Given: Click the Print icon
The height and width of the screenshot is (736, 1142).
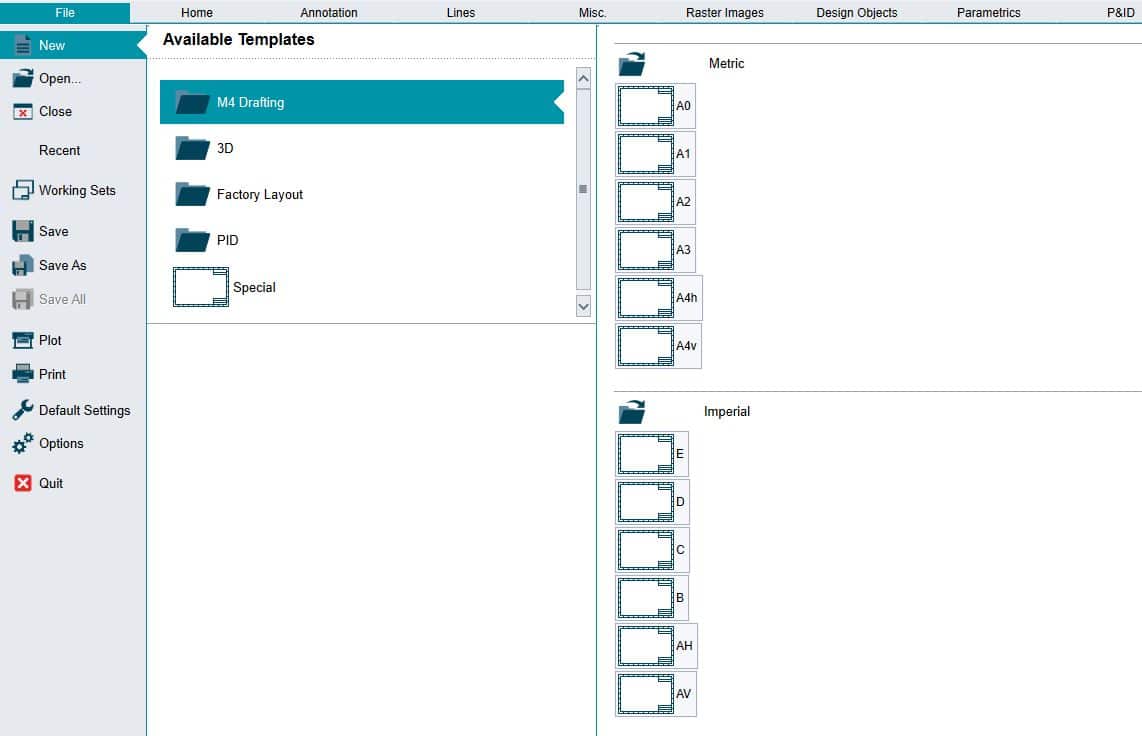Looking at the screenshot, I should 22,374.
